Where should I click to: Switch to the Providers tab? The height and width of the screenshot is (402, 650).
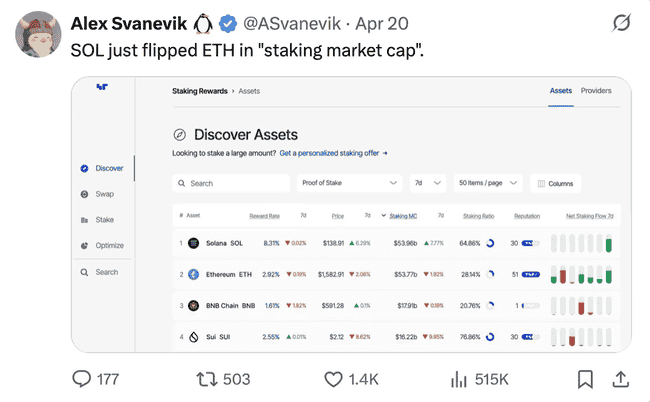(x=596, y=91)
